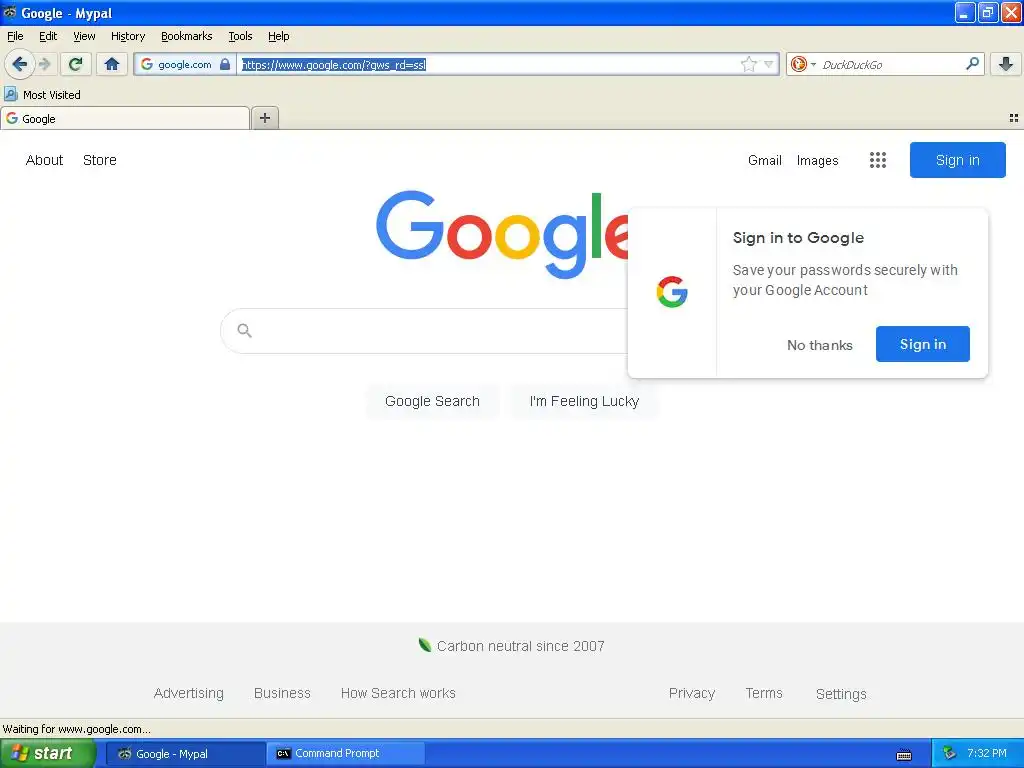Bookmark this page with the star icon

click(x=748, y=64)
